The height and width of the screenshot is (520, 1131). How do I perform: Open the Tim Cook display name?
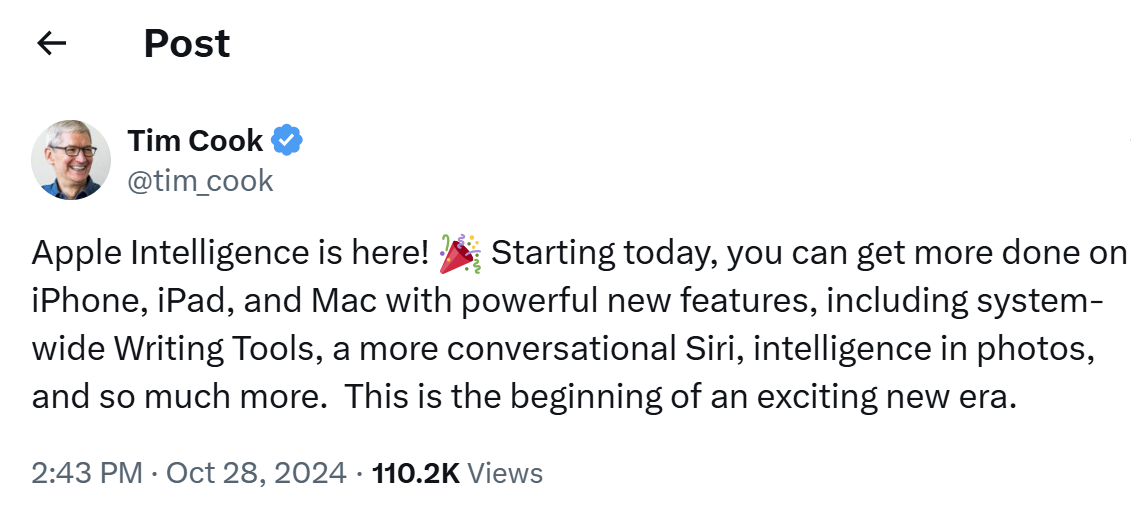pos(195,141)
